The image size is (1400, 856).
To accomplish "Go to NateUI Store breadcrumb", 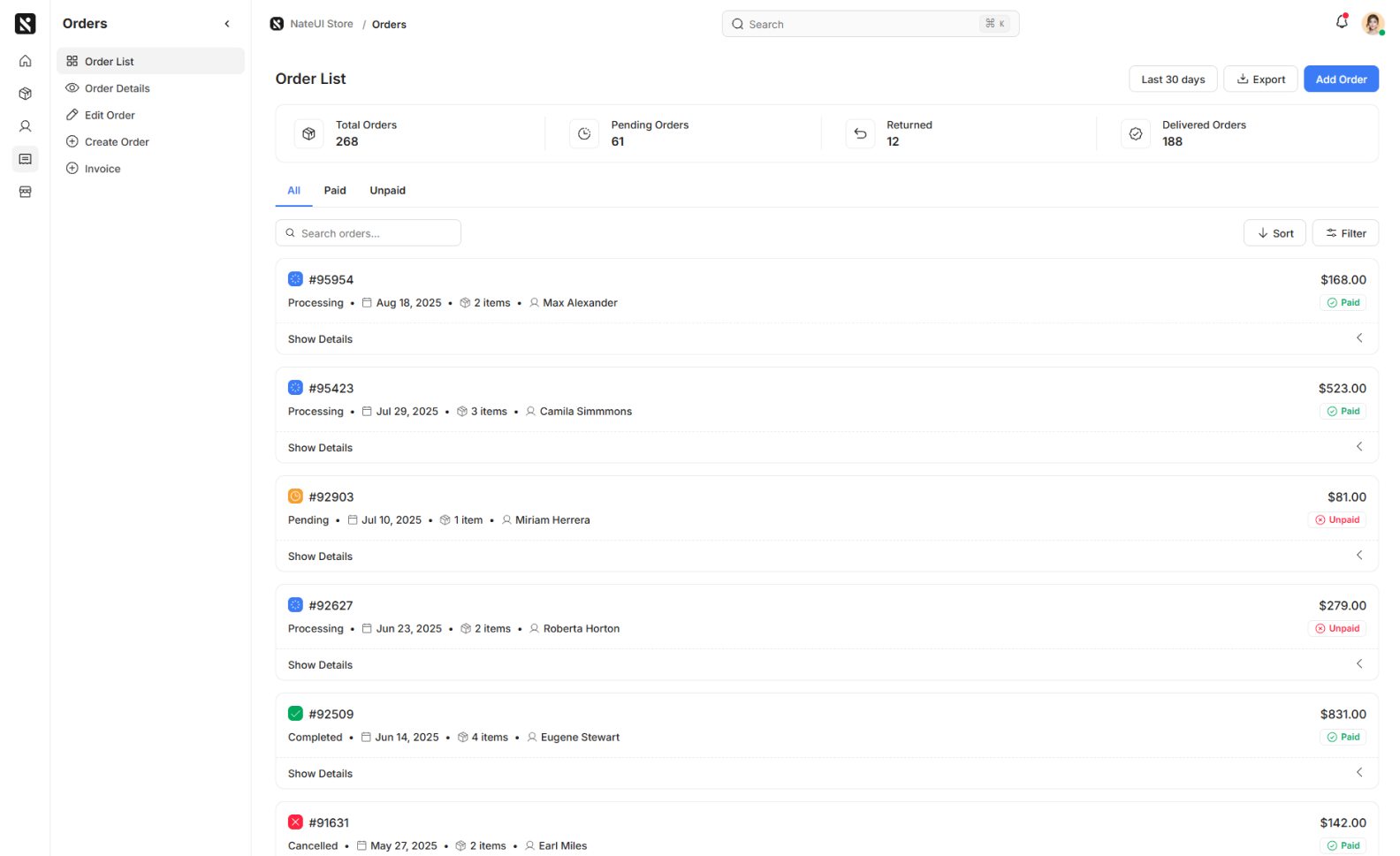I will point(312,24).
